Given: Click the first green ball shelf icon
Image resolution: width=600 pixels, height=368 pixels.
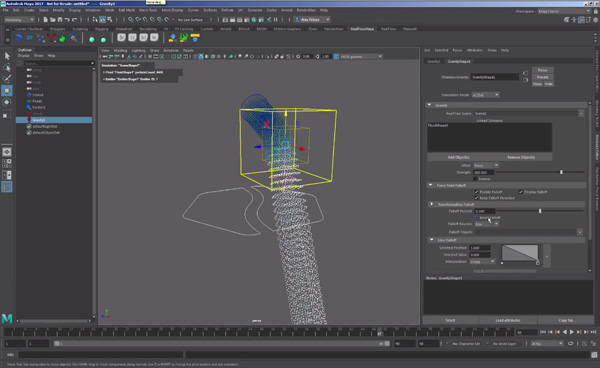Looking at the screenshot, I should coord(92,39).
